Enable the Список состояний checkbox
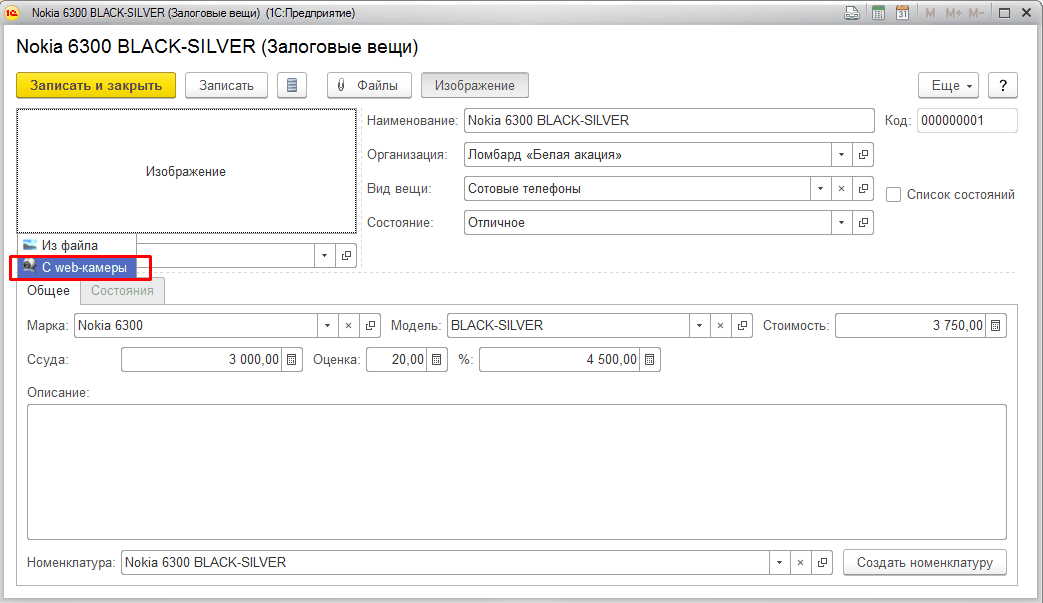This screenshot has width=1043, height=603. [x=893, y=195]
